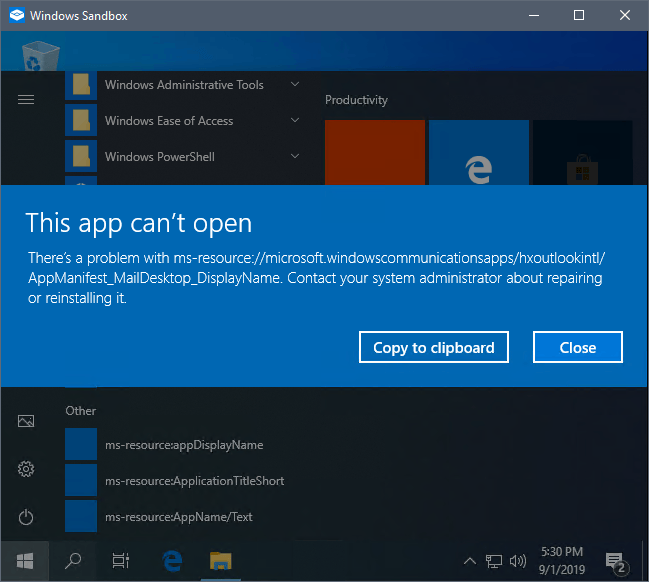Open the Start menu hamburger icon

tap(26, 99)
